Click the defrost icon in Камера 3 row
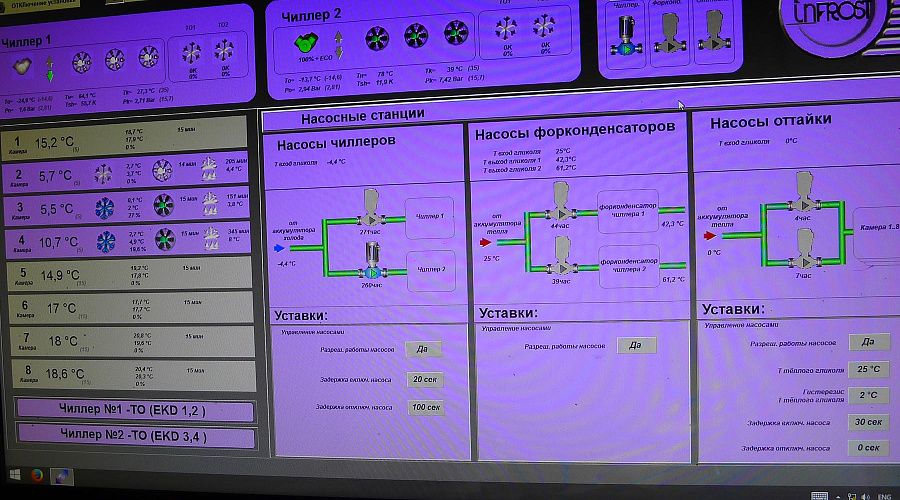Screen dimensions: 900x500 point(211,203)
